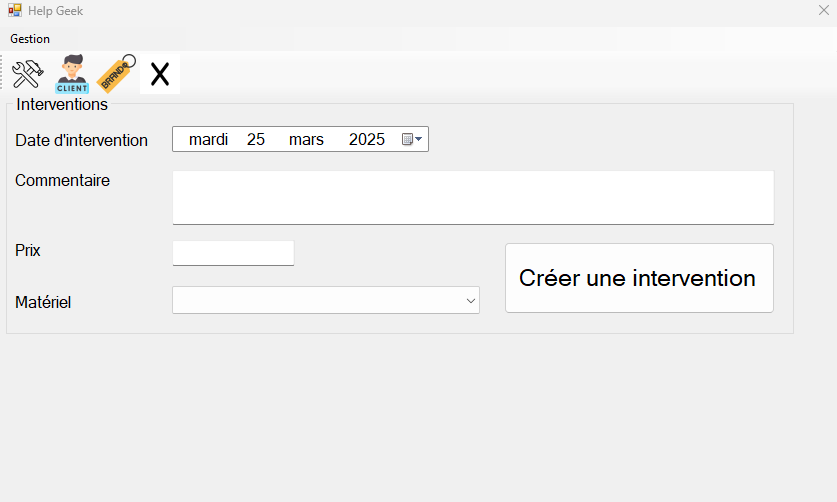Click the Interventions group box title
Viewport: 837px width, 502px height.
click(x=62, y=104)
